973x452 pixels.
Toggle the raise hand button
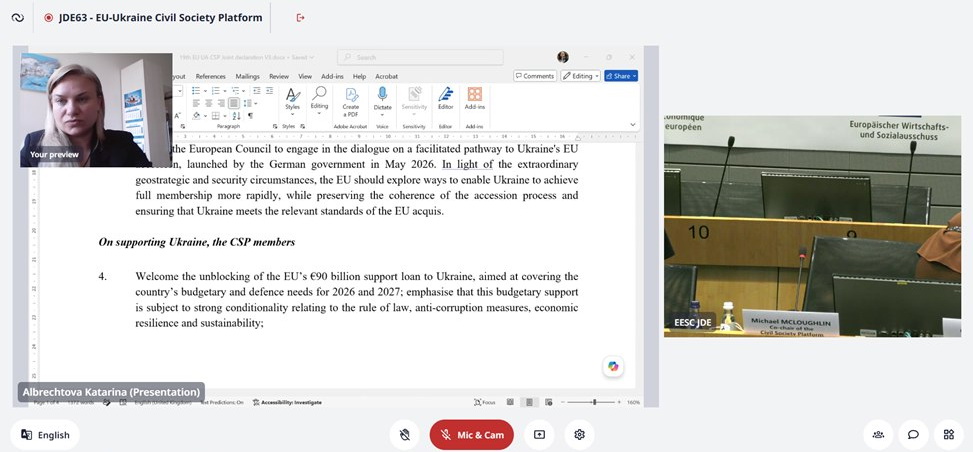(405, 435)
